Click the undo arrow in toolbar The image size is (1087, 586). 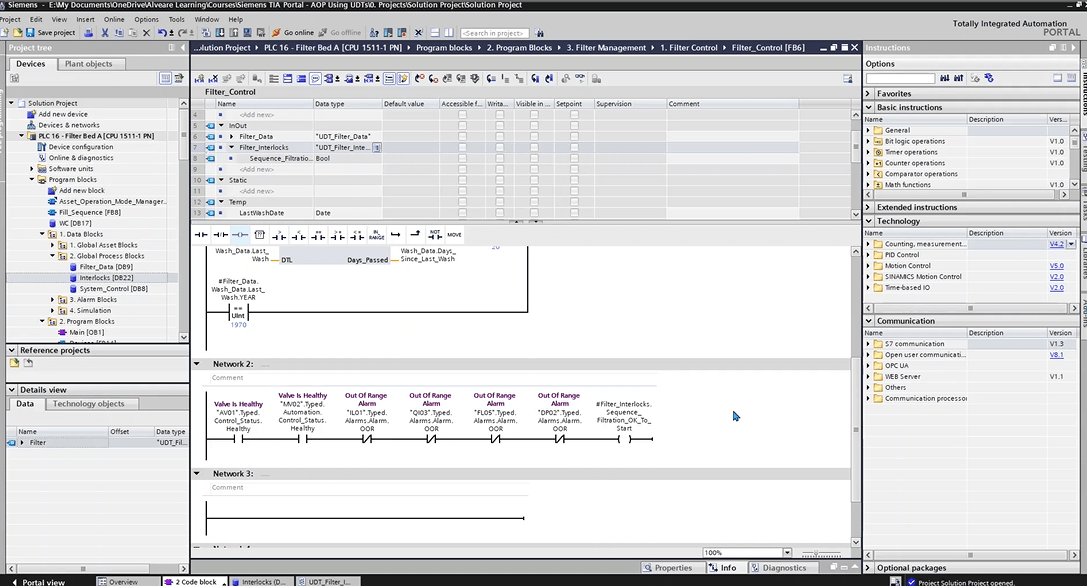point(162,33)
